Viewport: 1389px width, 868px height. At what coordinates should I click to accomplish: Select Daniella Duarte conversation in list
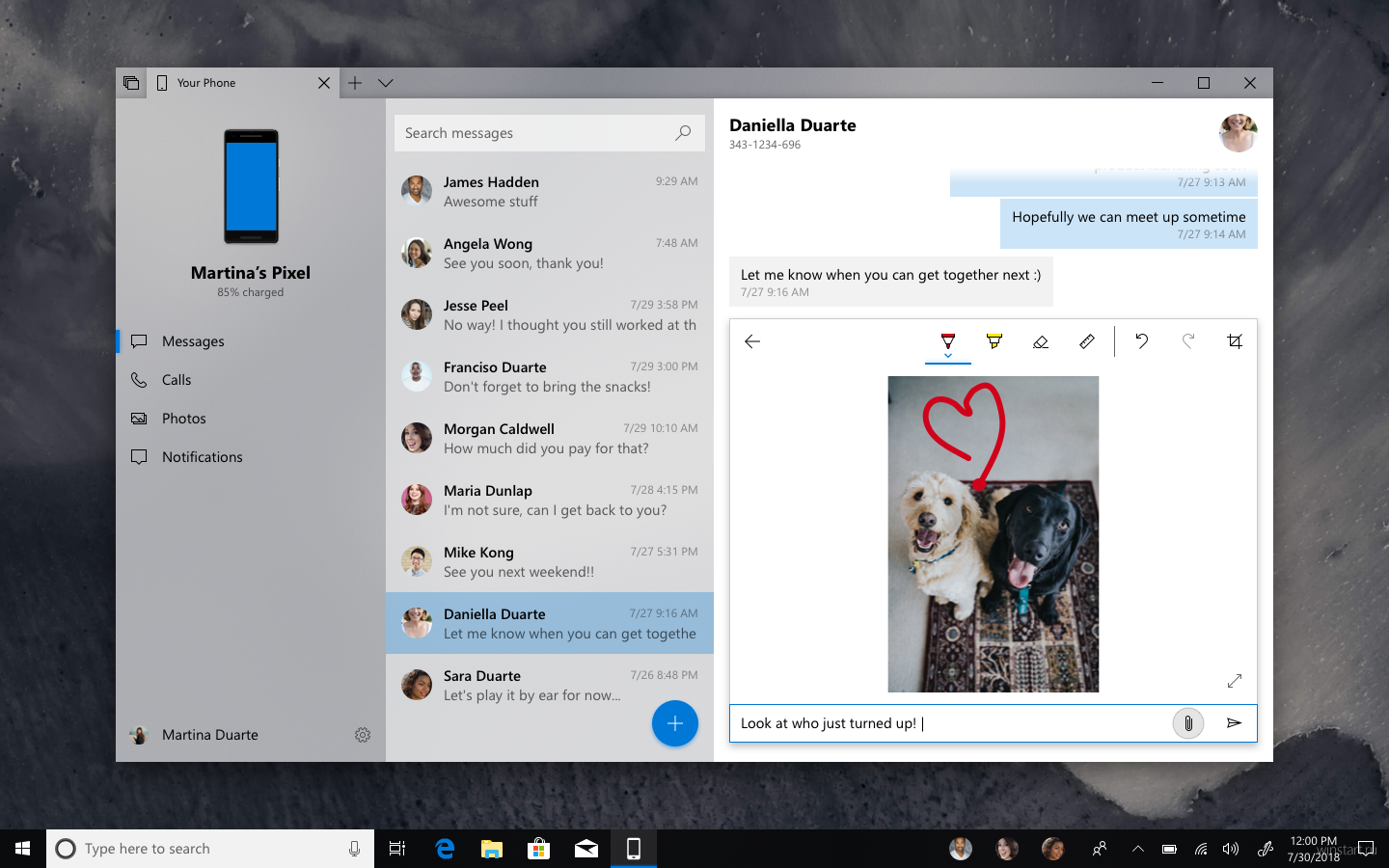(550, 623)
